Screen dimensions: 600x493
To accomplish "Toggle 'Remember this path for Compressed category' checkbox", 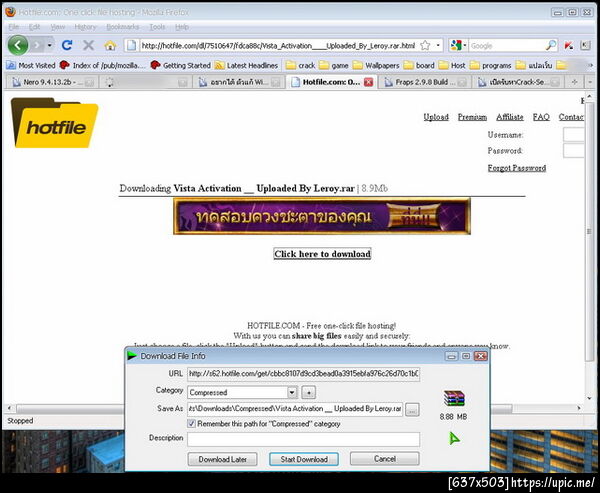I will click(x=191, y=424).
